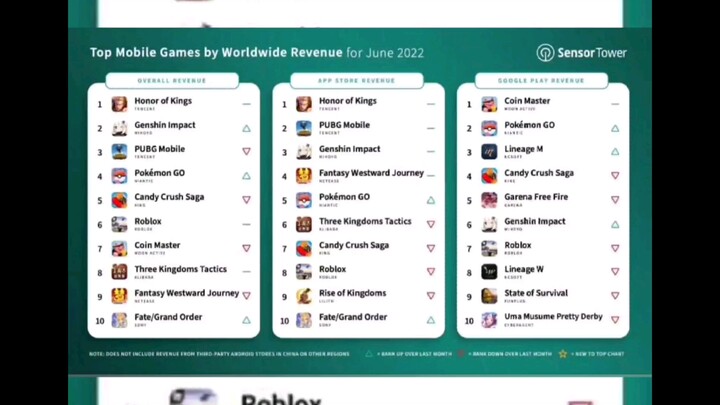The image size is (720, 405).
Task: Click rank-up triangle next to Overall Genshin Impact
Action: 247,129
